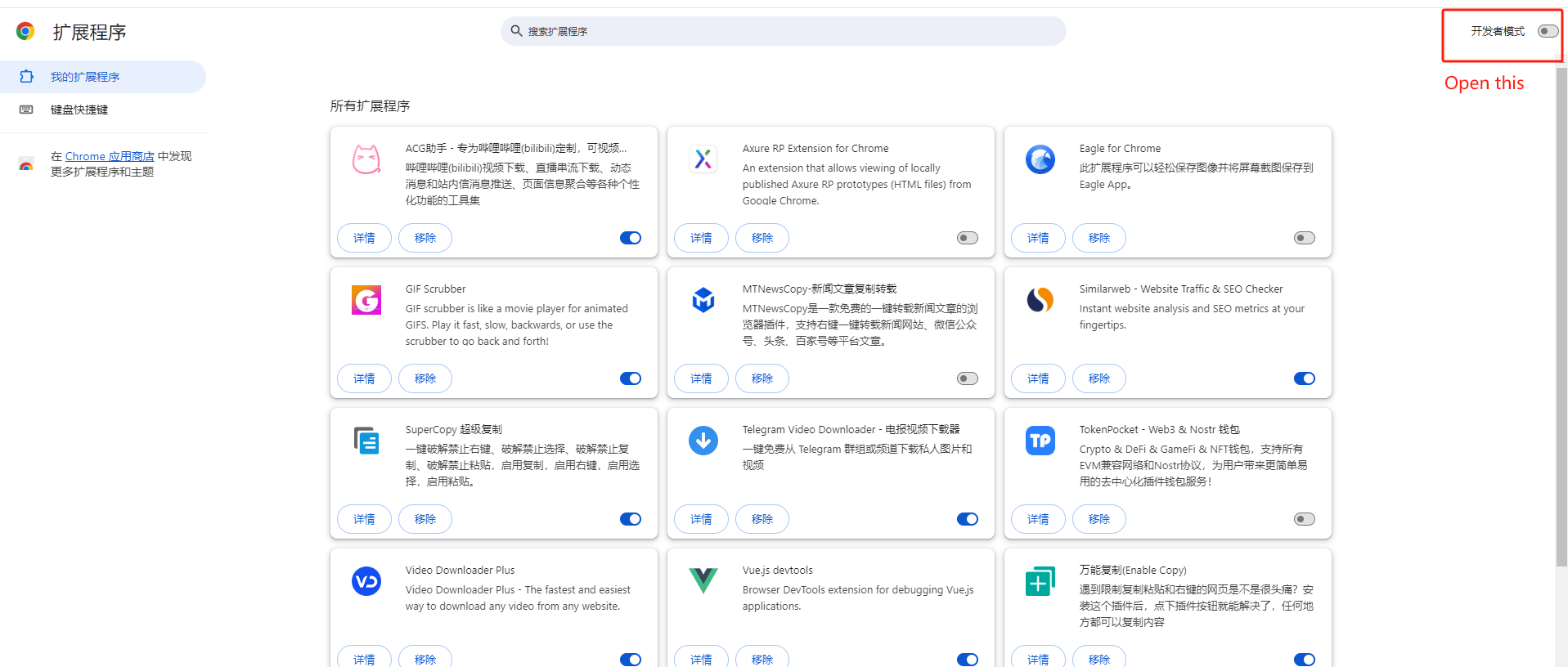Disable the SuperCopy toggle

pos(631,519)
